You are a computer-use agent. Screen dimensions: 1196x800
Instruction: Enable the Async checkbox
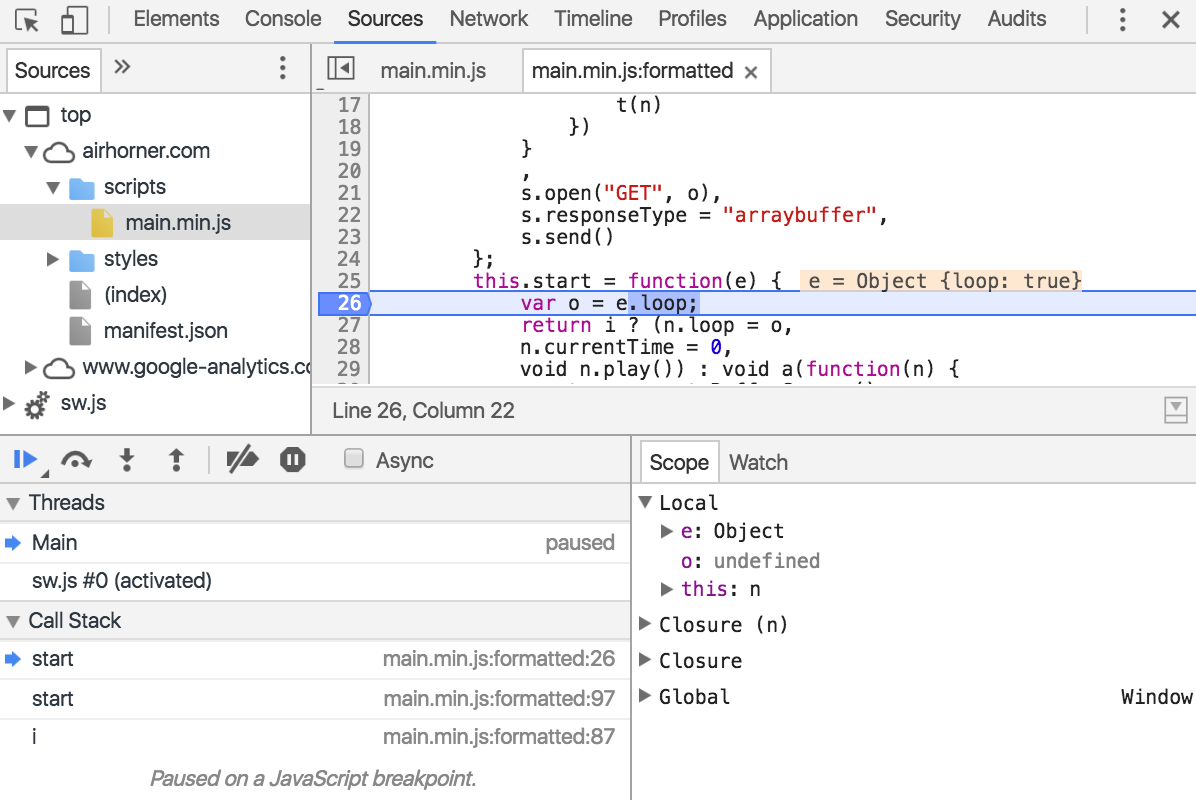[353, 458]
